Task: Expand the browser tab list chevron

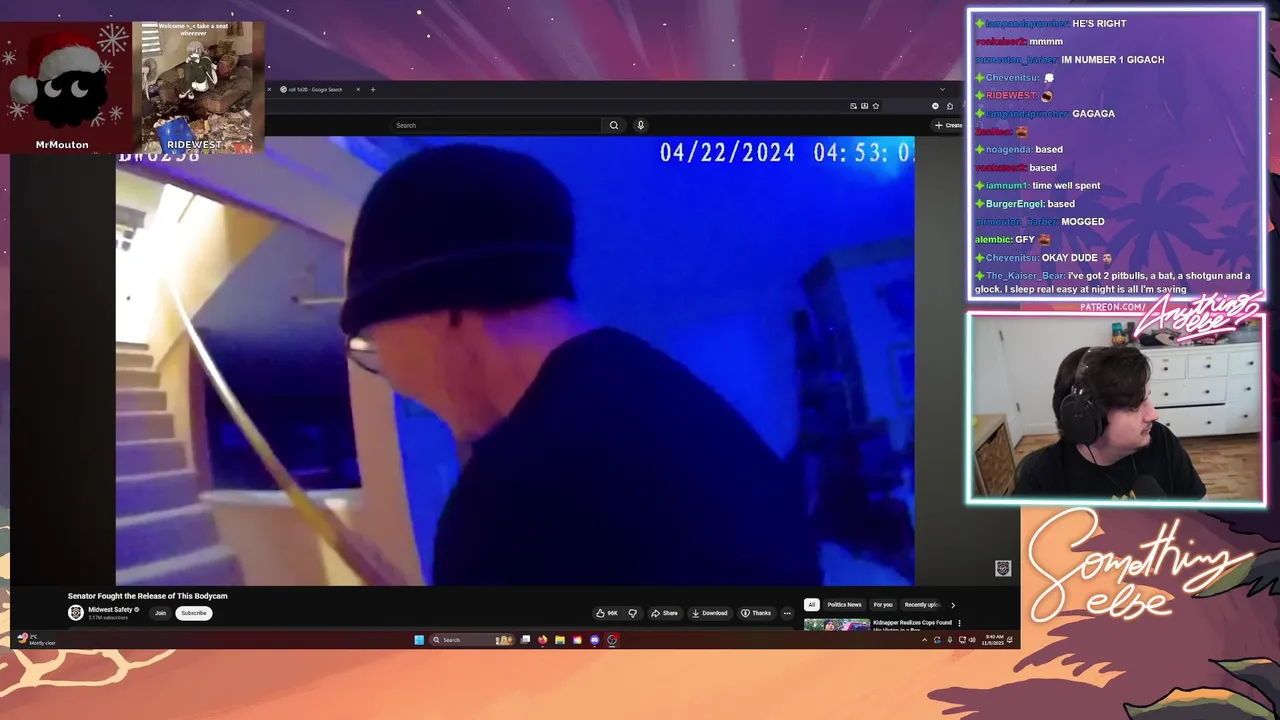Action: (x=942, y=89)
